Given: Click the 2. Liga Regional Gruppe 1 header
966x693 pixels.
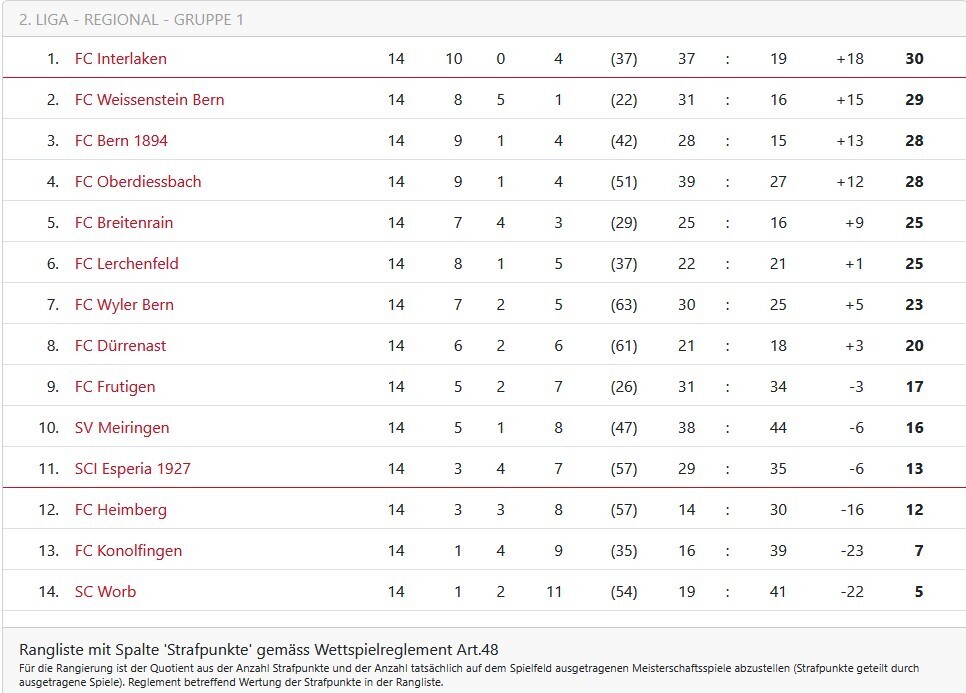Looking at the screenshot, I should (131, 20).
